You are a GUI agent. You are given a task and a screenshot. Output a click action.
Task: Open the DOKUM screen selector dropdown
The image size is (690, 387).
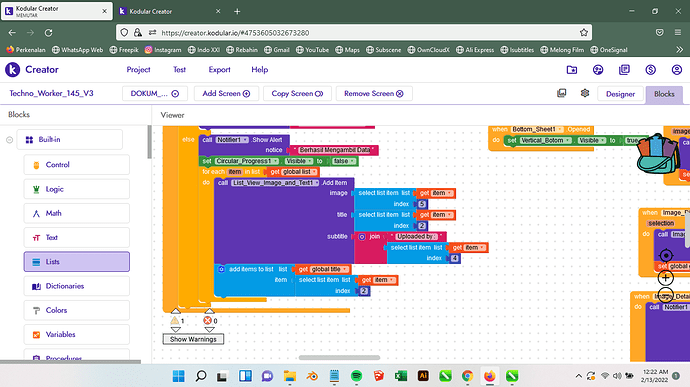click(154, 93)
